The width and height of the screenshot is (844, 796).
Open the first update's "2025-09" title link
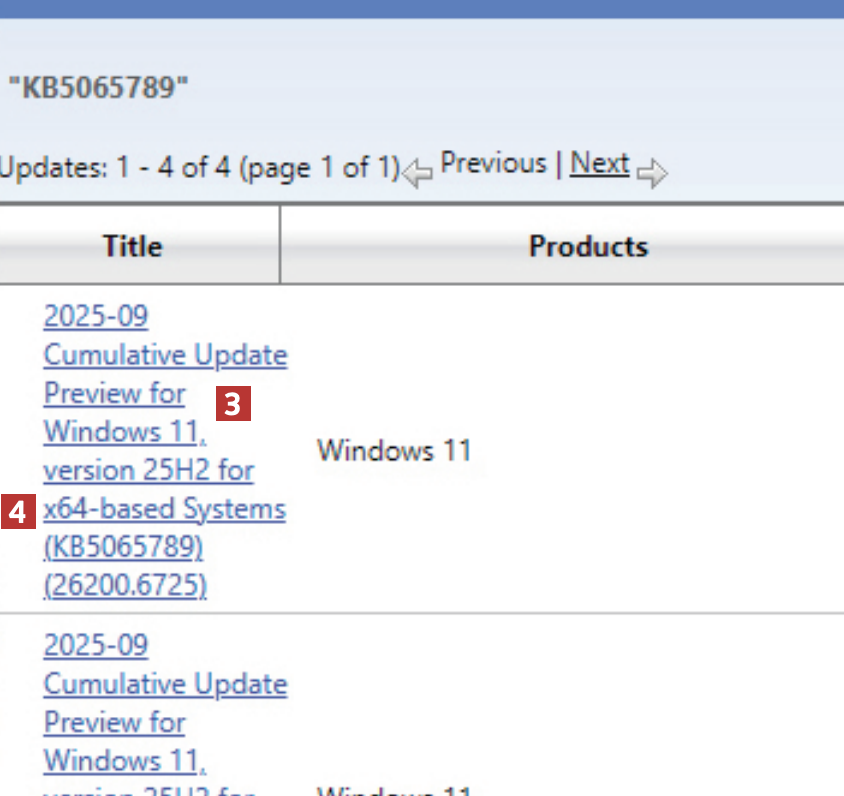tap(96, 317)
